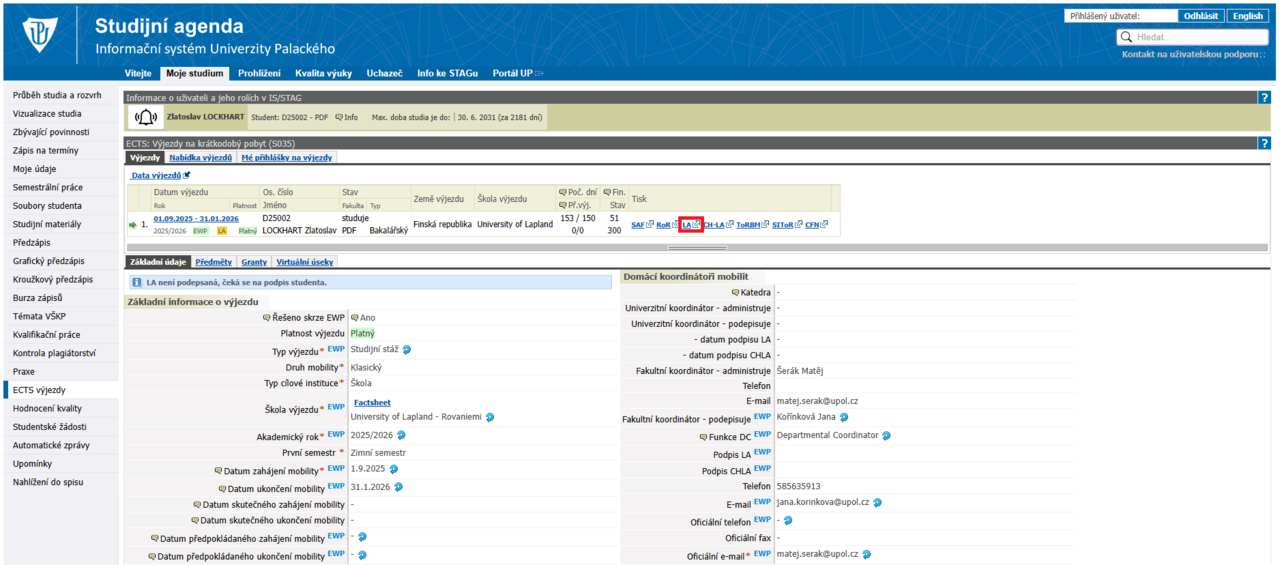The image size is (1280, 565).
Task: Click the notification bell icon beside Zlatoslav LOCKHART
Action: click(146, 117)
